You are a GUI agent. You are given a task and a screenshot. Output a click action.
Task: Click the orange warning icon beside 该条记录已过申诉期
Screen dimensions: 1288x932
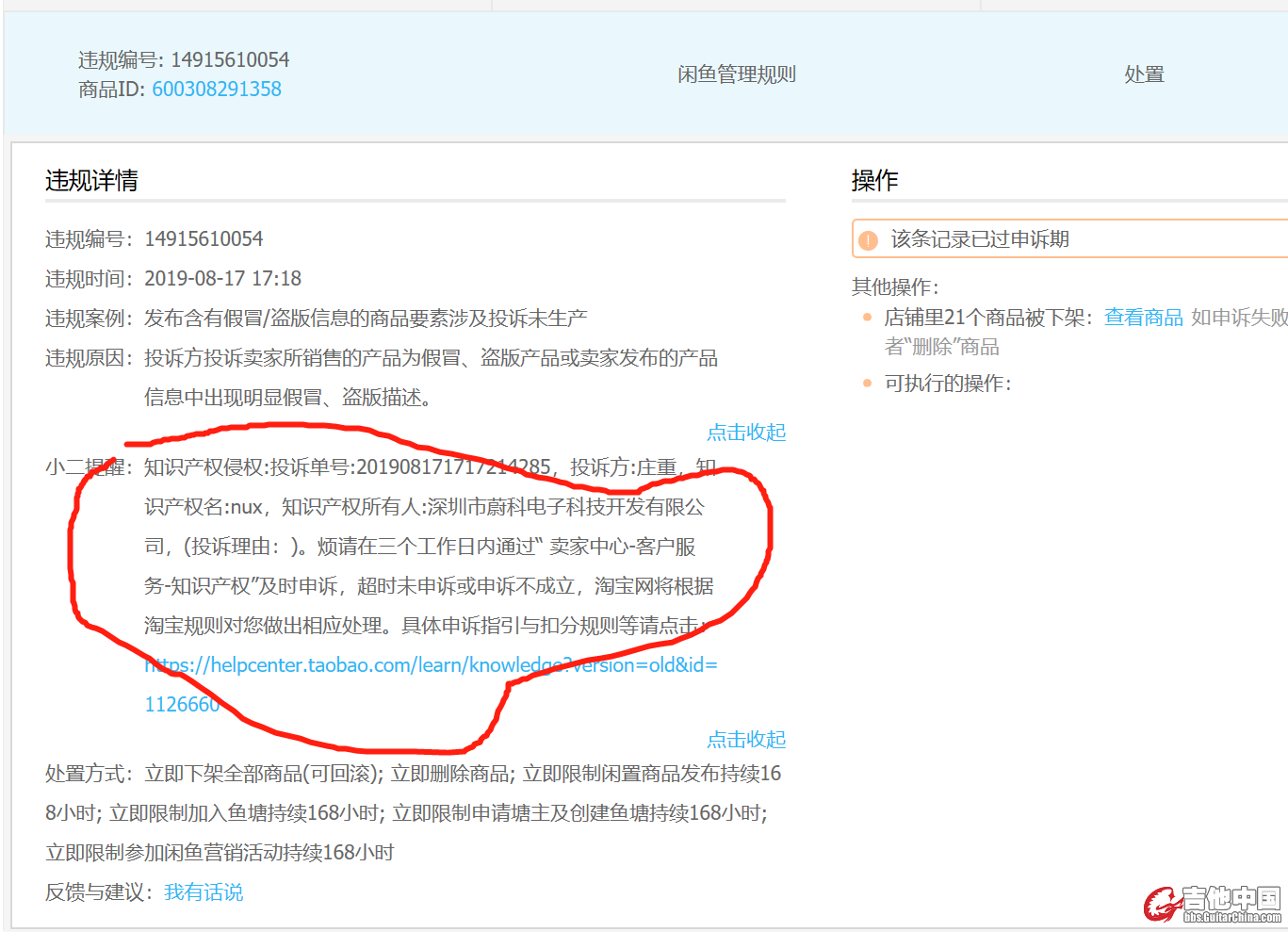(x=869, y=240)
